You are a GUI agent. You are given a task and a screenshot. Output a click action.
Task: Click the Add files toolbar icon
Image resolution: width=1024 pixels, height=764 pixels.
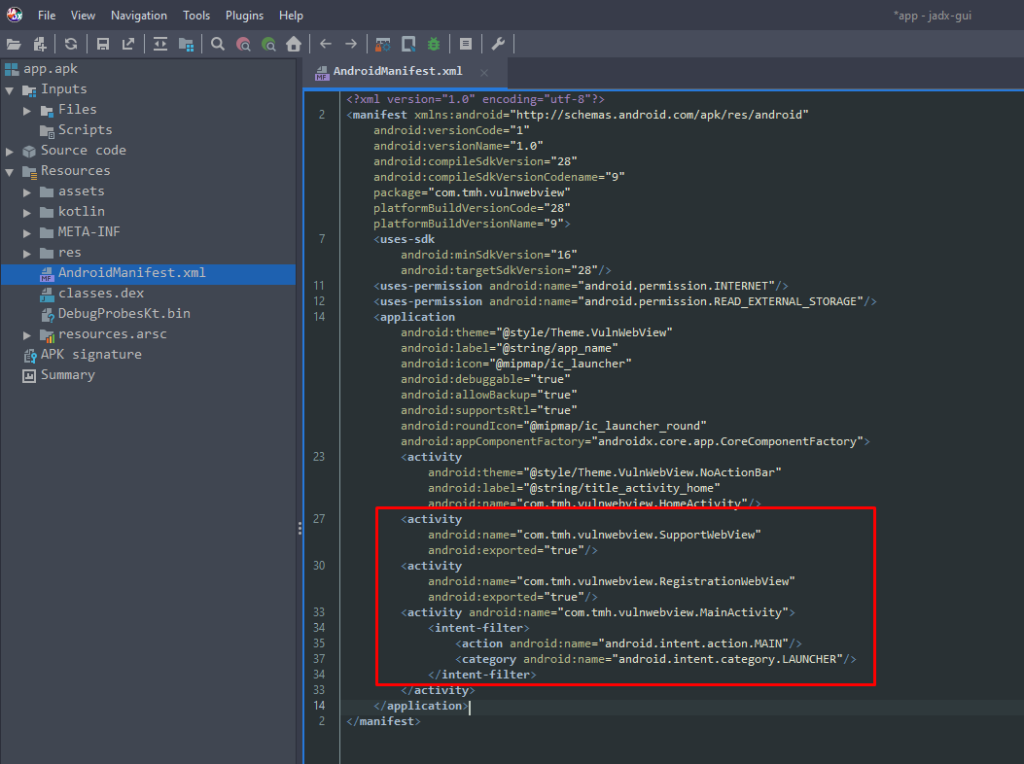(x=40, y=44)
